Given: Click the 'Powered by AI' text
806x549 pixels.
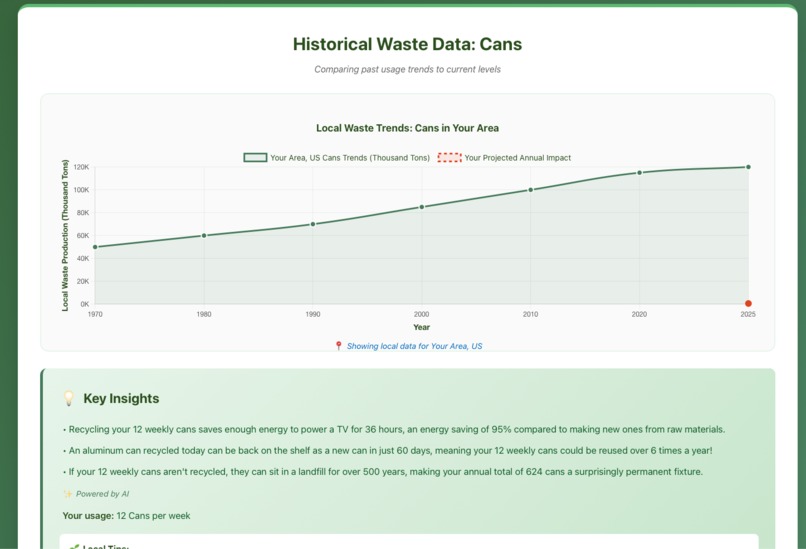Looking at the screenshot, I should pyautogui.click(x=102, y=494).
